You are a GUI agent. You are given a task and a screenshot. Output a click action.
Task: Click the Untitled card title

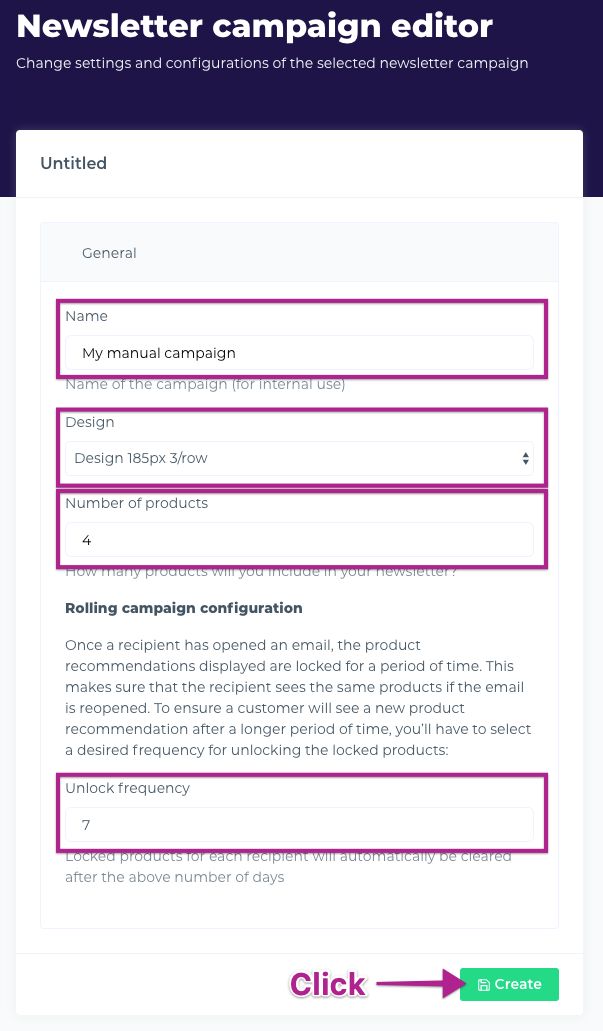click(73, 163)
